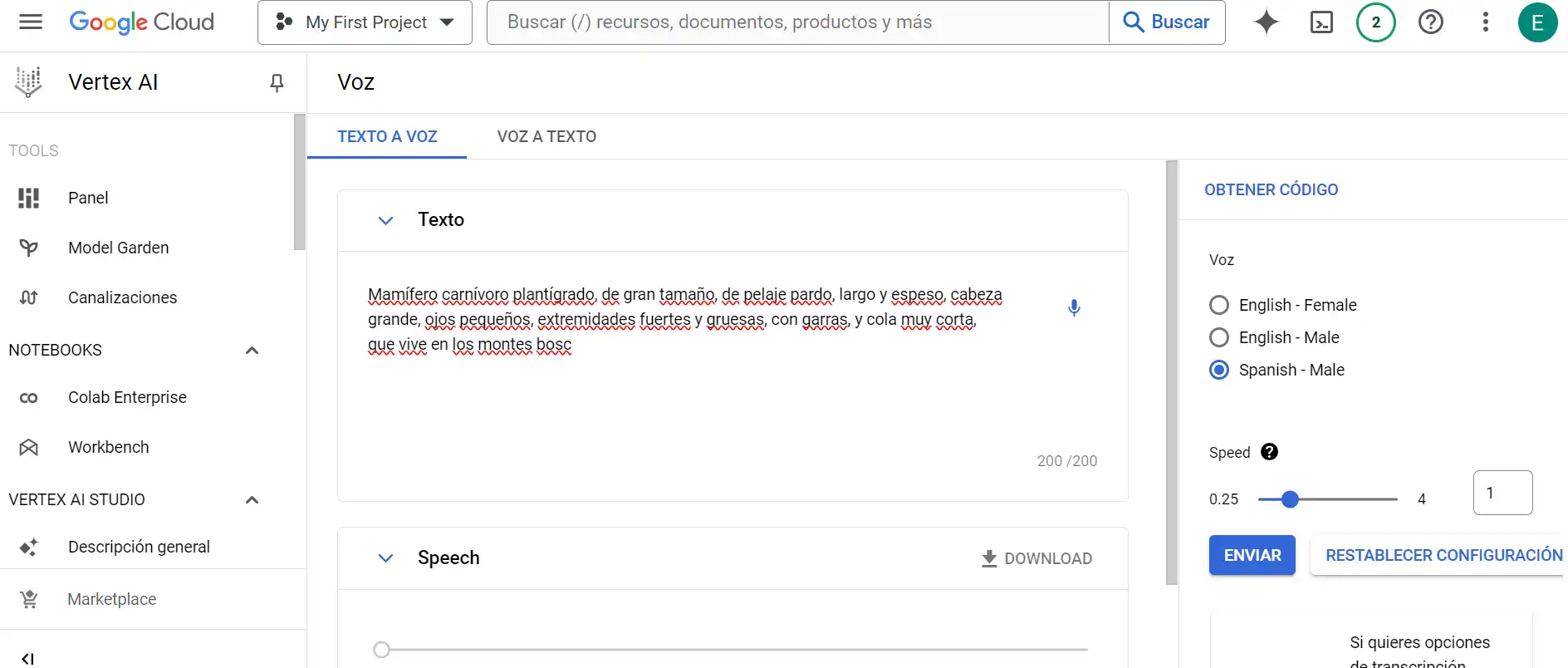The height and width of the screenshot is (668, 1568).
Task: Click the Enviar button
Action: pos(1252,555)
